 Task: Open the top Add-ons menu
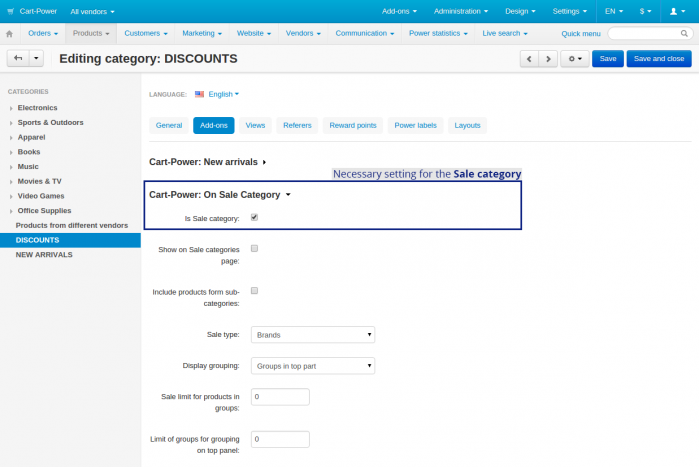(x=399, y=11)
